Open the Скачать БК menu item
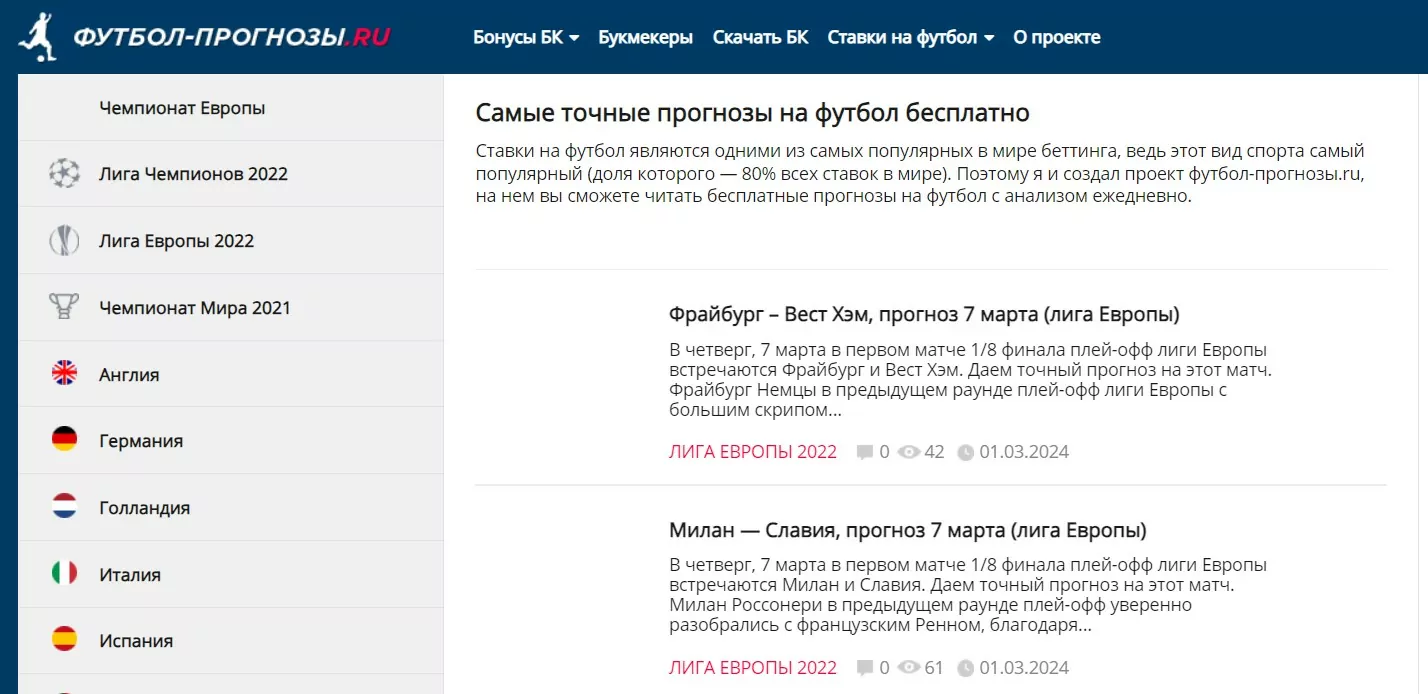 (x=760, y=38)
